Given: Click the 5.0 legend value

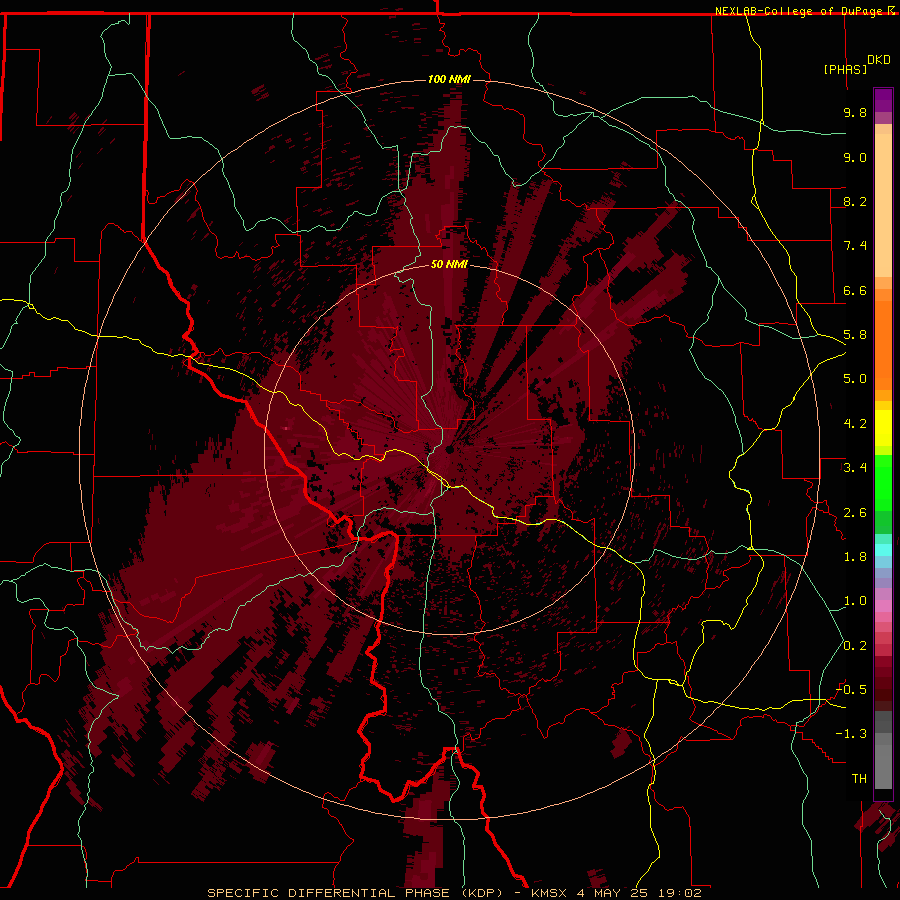Looking at the screenshot, I should 855,379.
